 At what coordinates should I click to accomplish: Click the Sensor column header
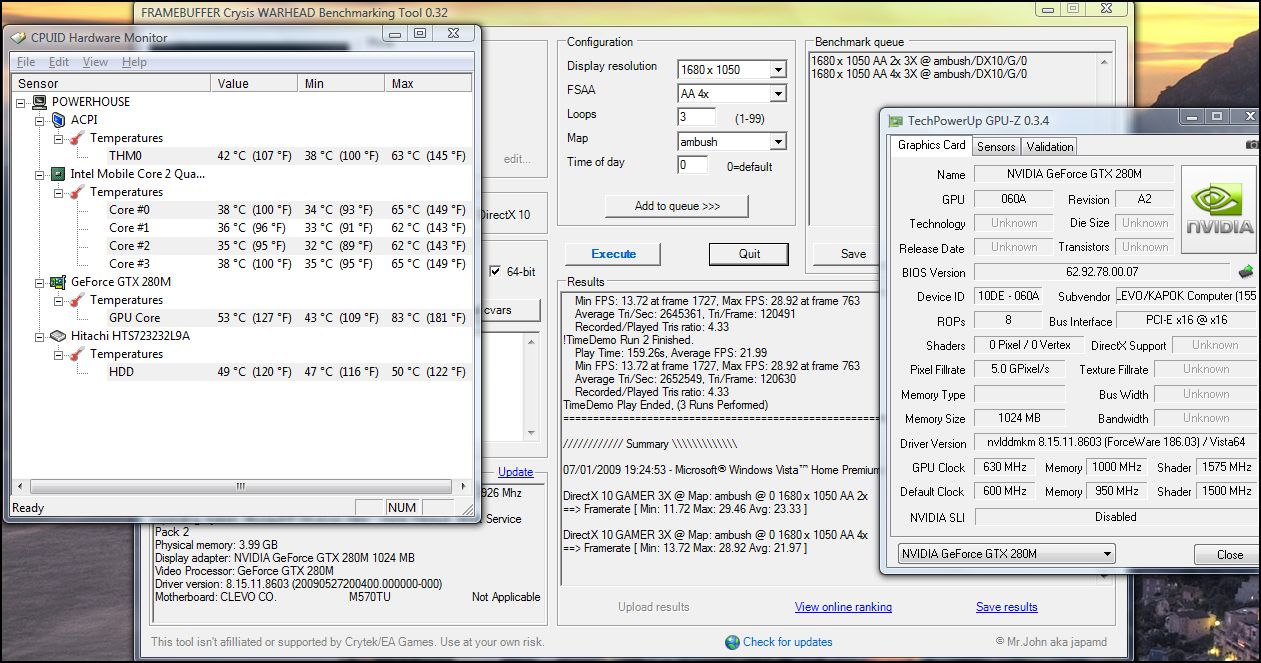click(x=112, y=84)
